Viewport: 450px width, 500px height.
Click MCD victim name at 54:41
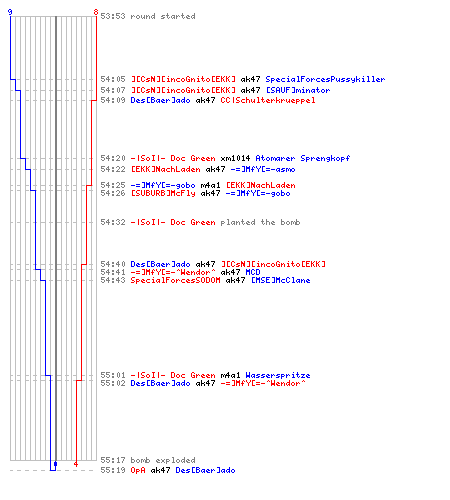253,272
